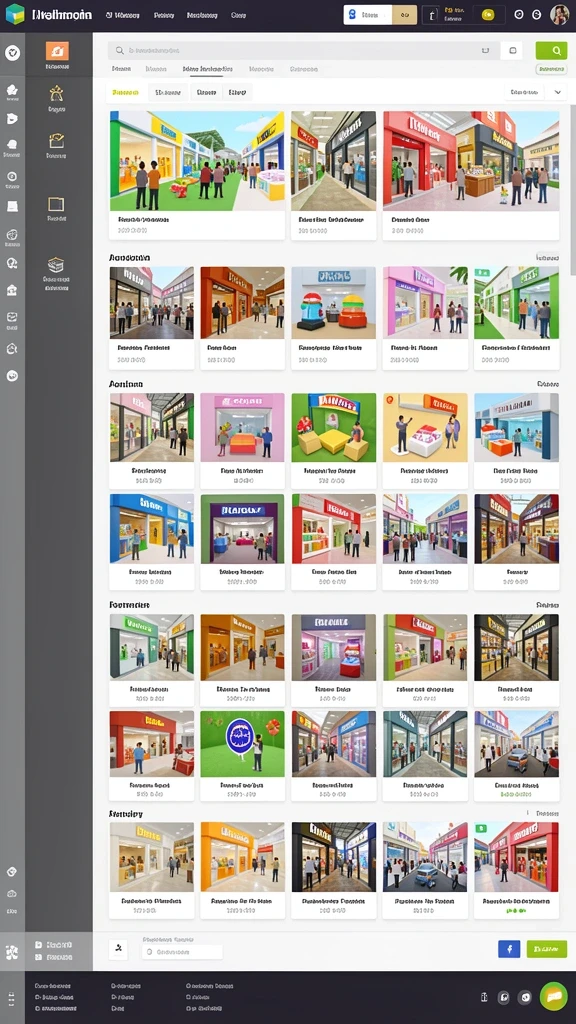This screenshot has height=1024, width=576.
Task: Toggle the second small checkbox in the bottom-left panel
Action: pyautogui.click(x=39, y=957)
